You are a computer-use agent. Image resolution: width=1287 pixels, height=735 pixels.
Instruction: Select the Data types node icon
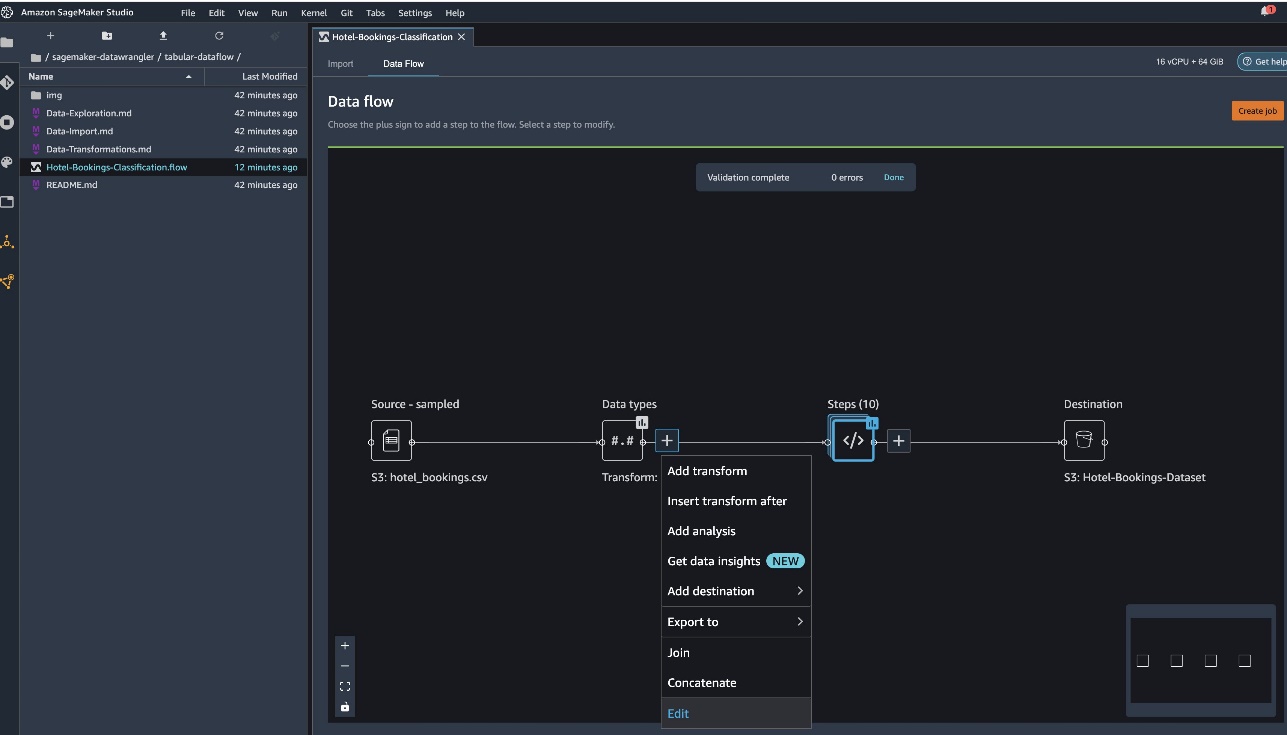(x=622, y=440)
